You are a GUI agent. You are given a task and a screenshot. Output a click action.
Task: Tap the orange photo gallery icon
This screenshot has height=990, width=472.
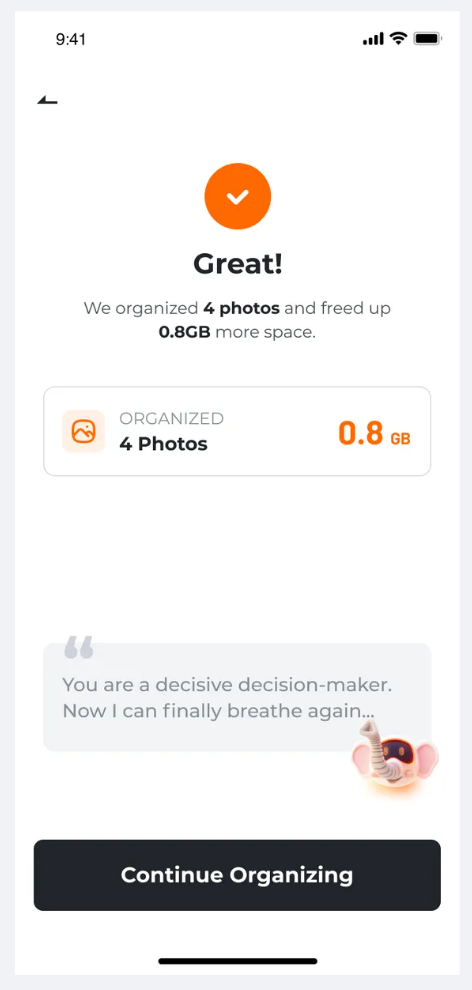[83, 431]
